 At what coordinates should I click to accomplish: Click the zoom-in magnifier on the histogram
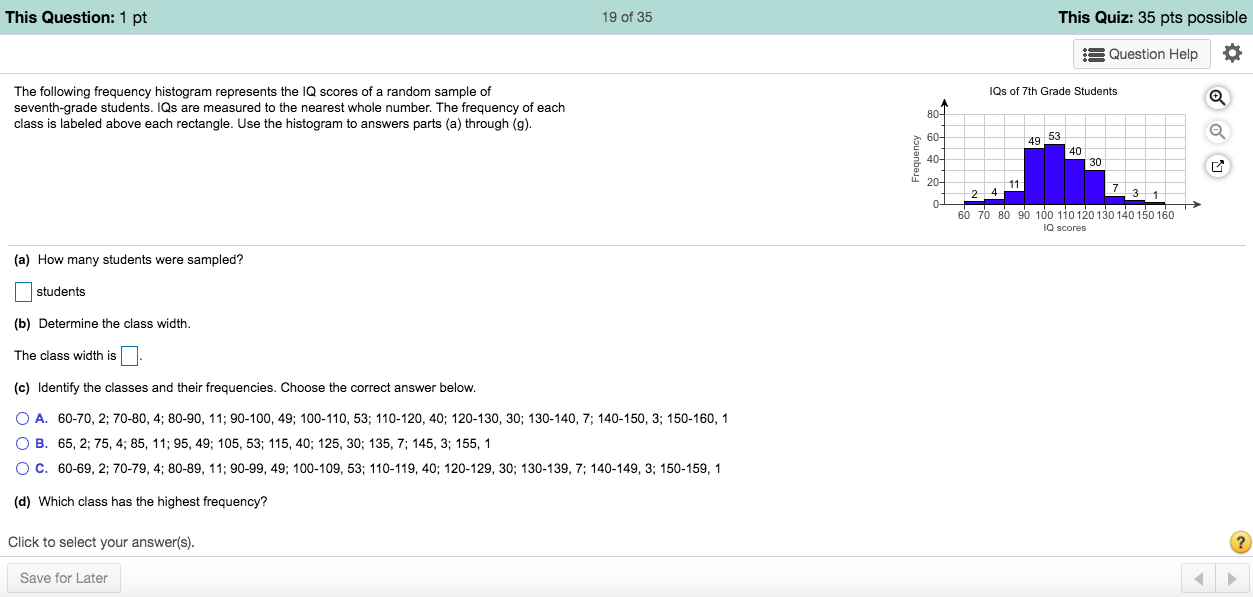click(1216, 97)
